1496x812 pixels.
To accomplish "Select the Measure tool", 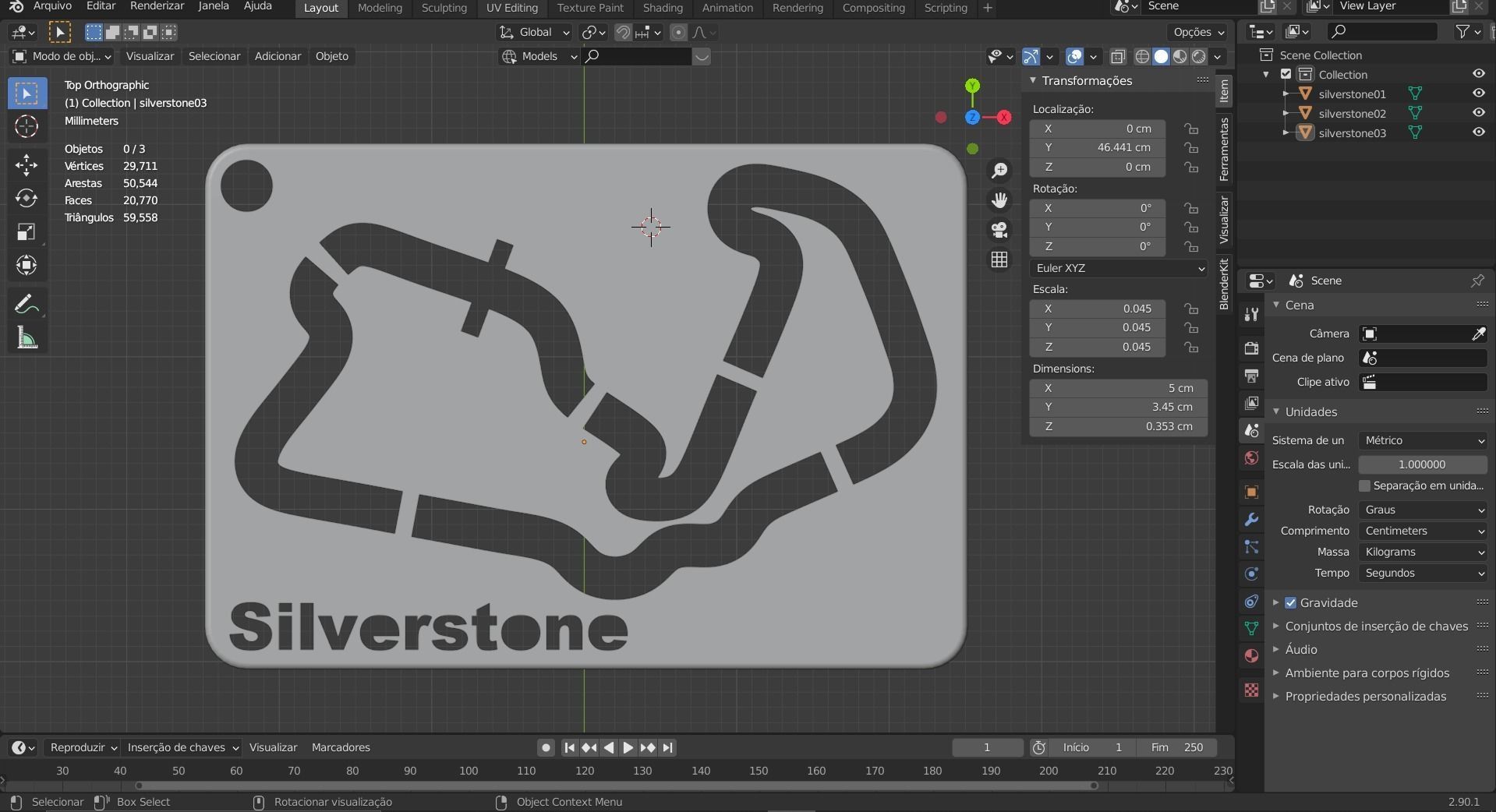I will (26, 337).
